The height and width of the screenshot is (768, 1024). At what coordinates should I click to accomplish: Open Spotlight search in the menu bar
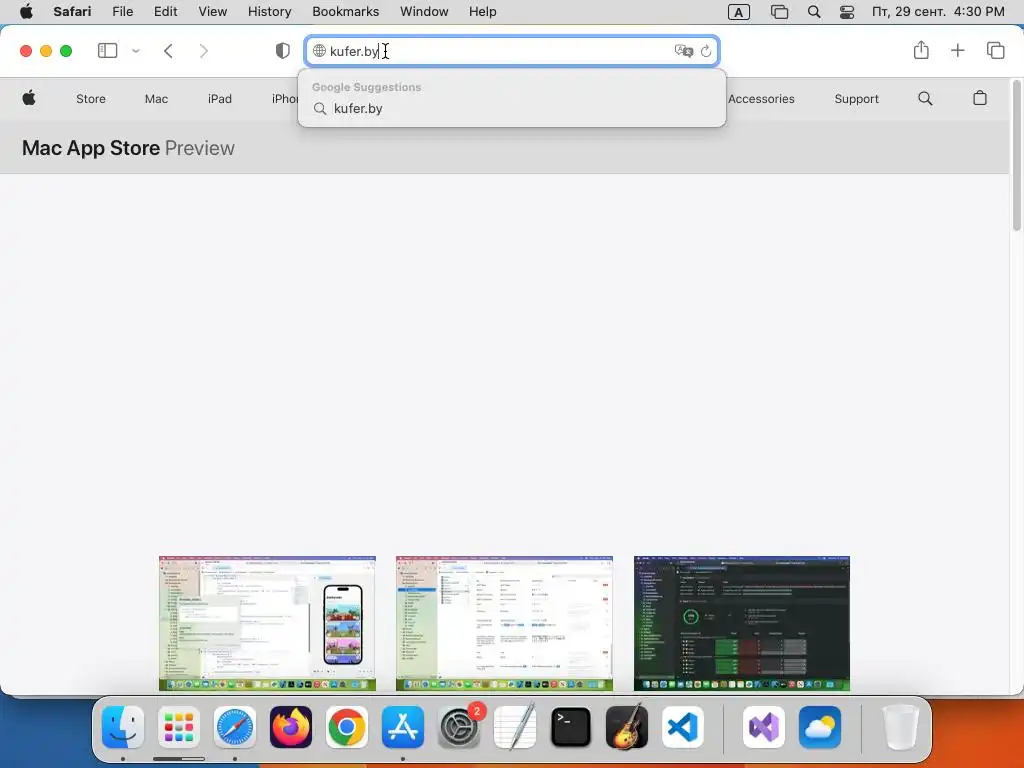[814, 12]
